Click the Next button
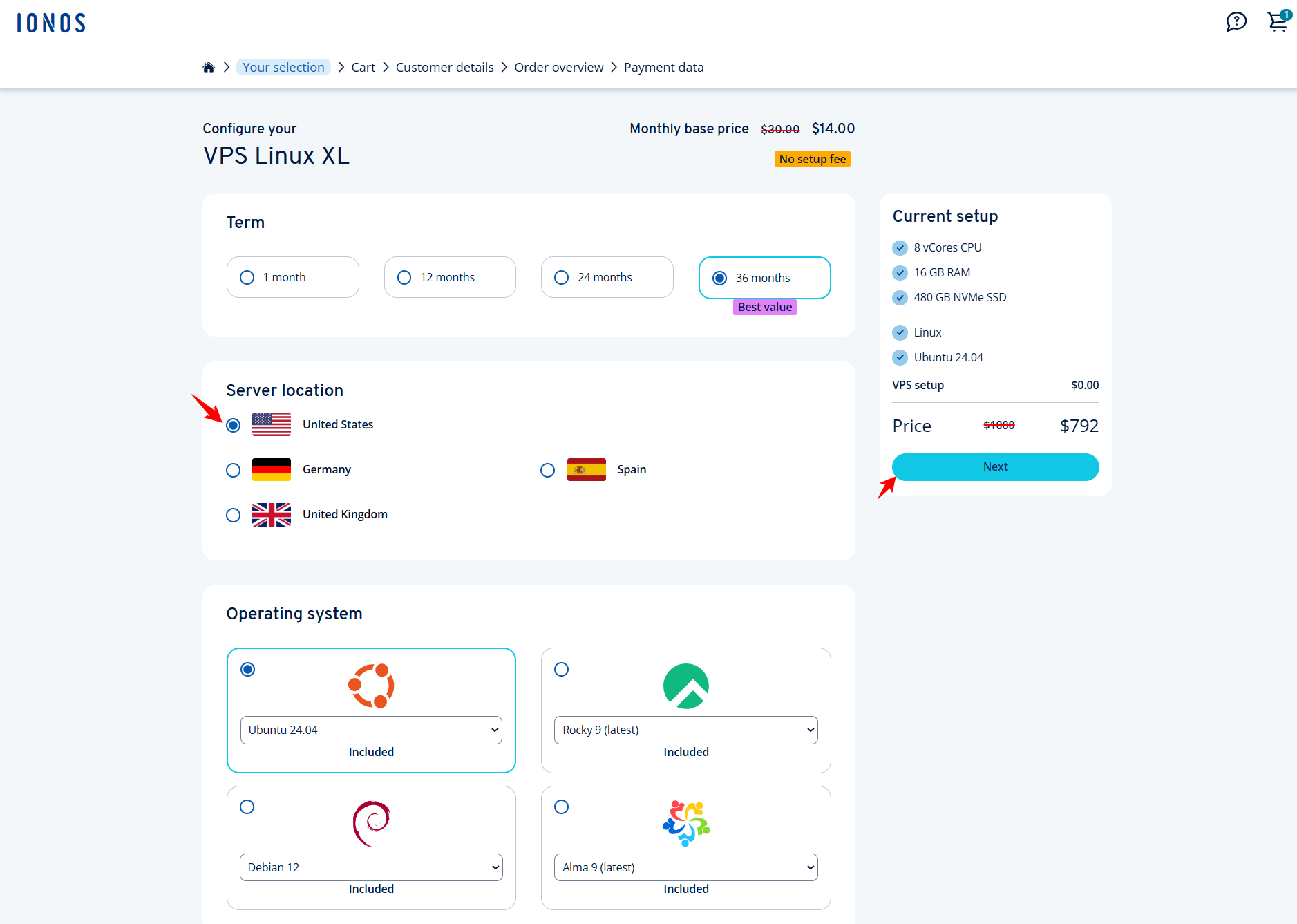This screenshot has width=1297, height=924. (996, 467)
